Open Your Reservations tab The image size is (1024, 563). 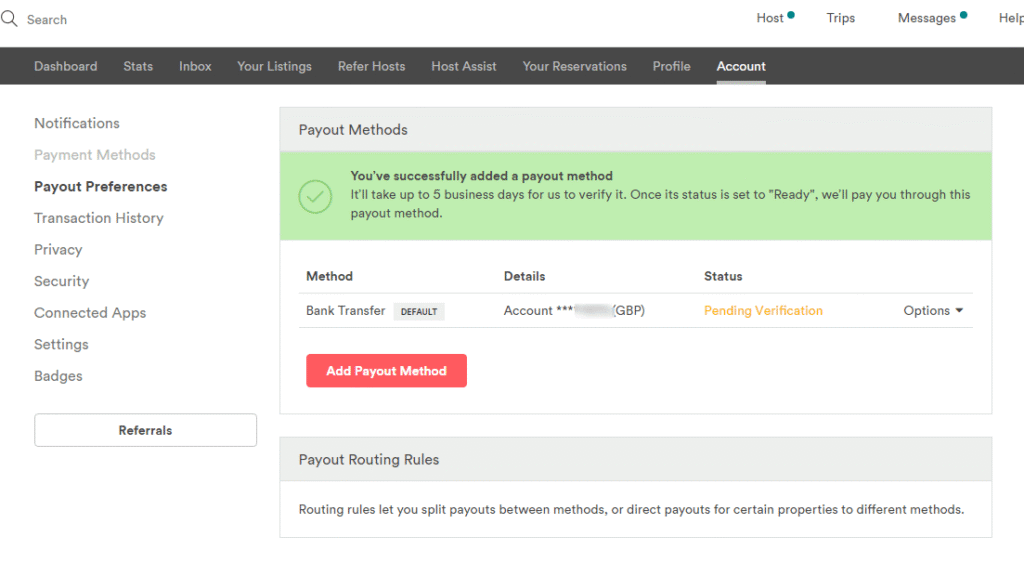[x=574, y=66]
